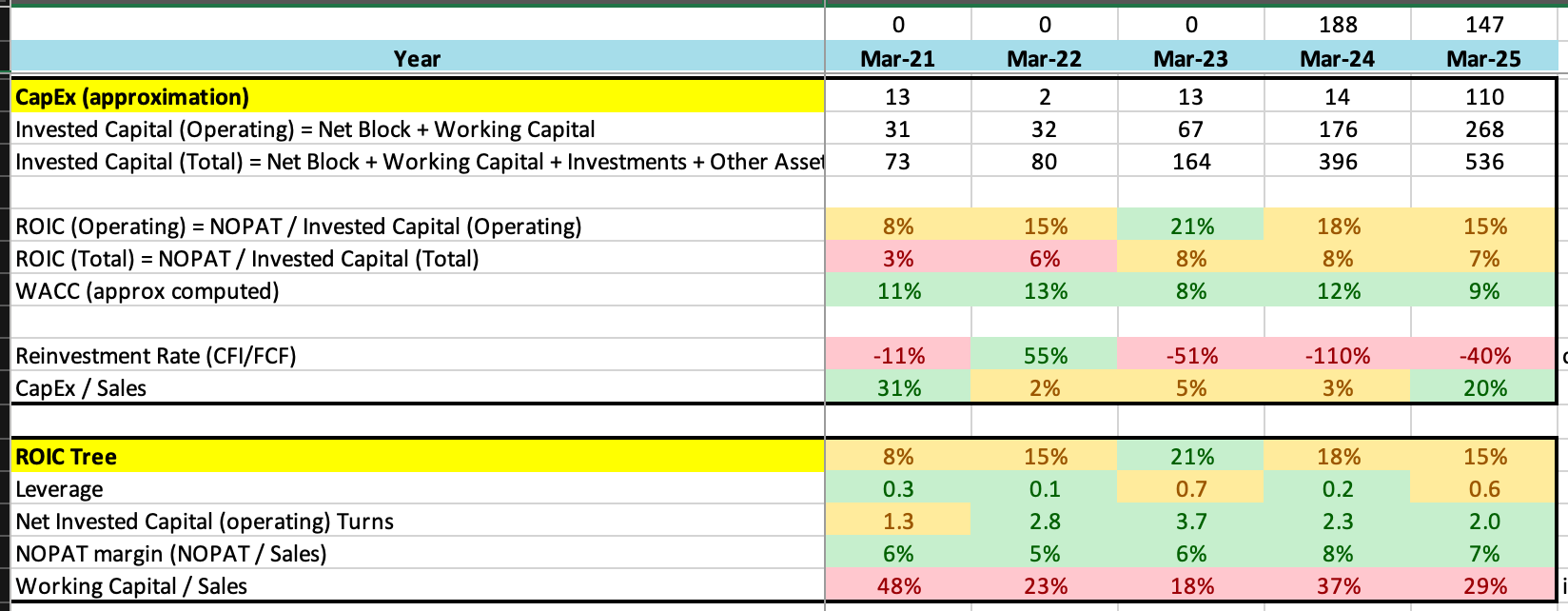Select the Year header cell

417,58
